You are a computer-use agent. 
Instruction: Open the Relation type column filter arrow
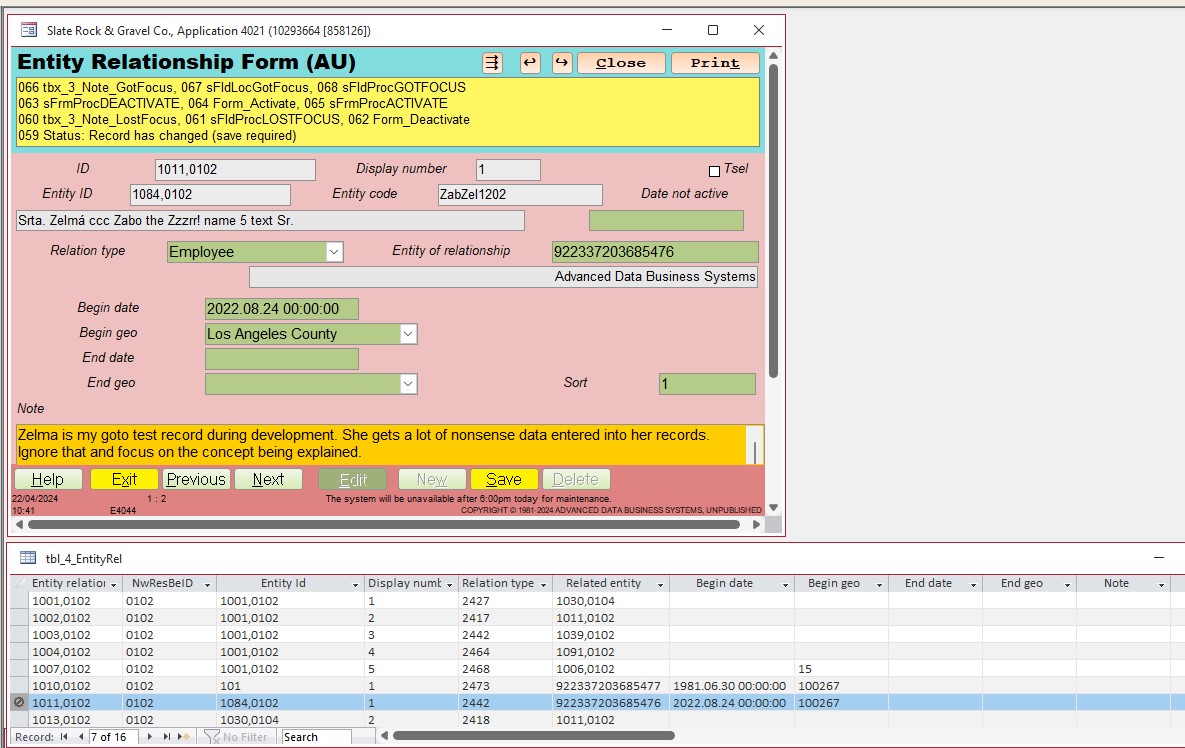point(544,584)
